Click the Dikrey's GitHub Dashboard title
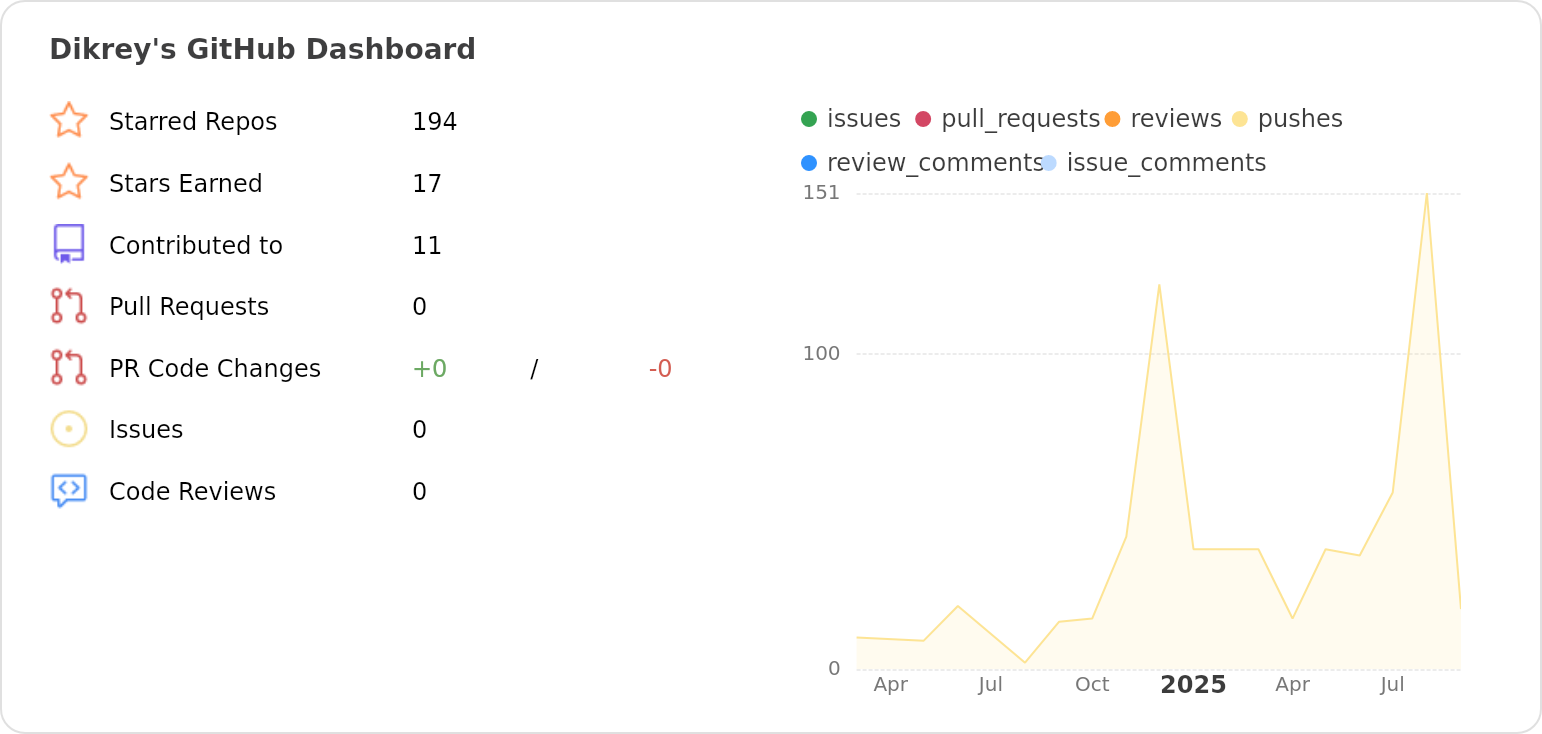 (262, 49)
